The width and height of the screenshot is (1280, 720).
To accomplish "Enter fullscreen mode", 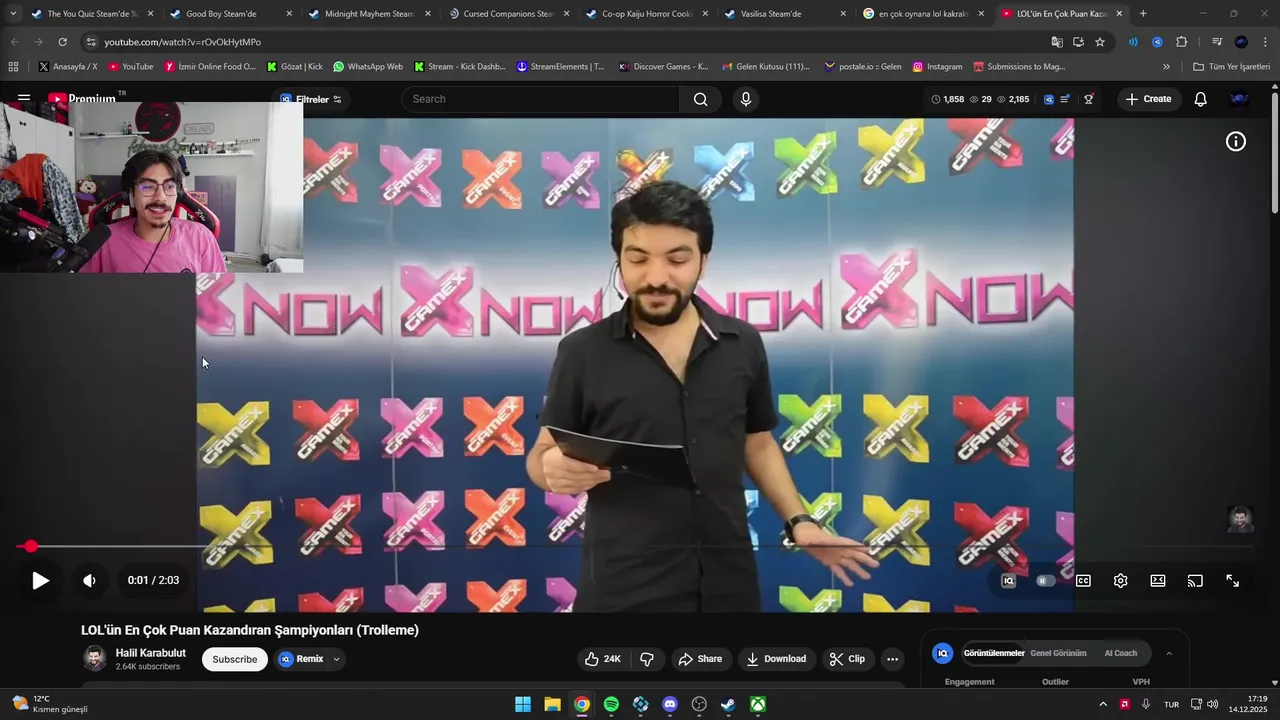I will (x=1233, y=581).
